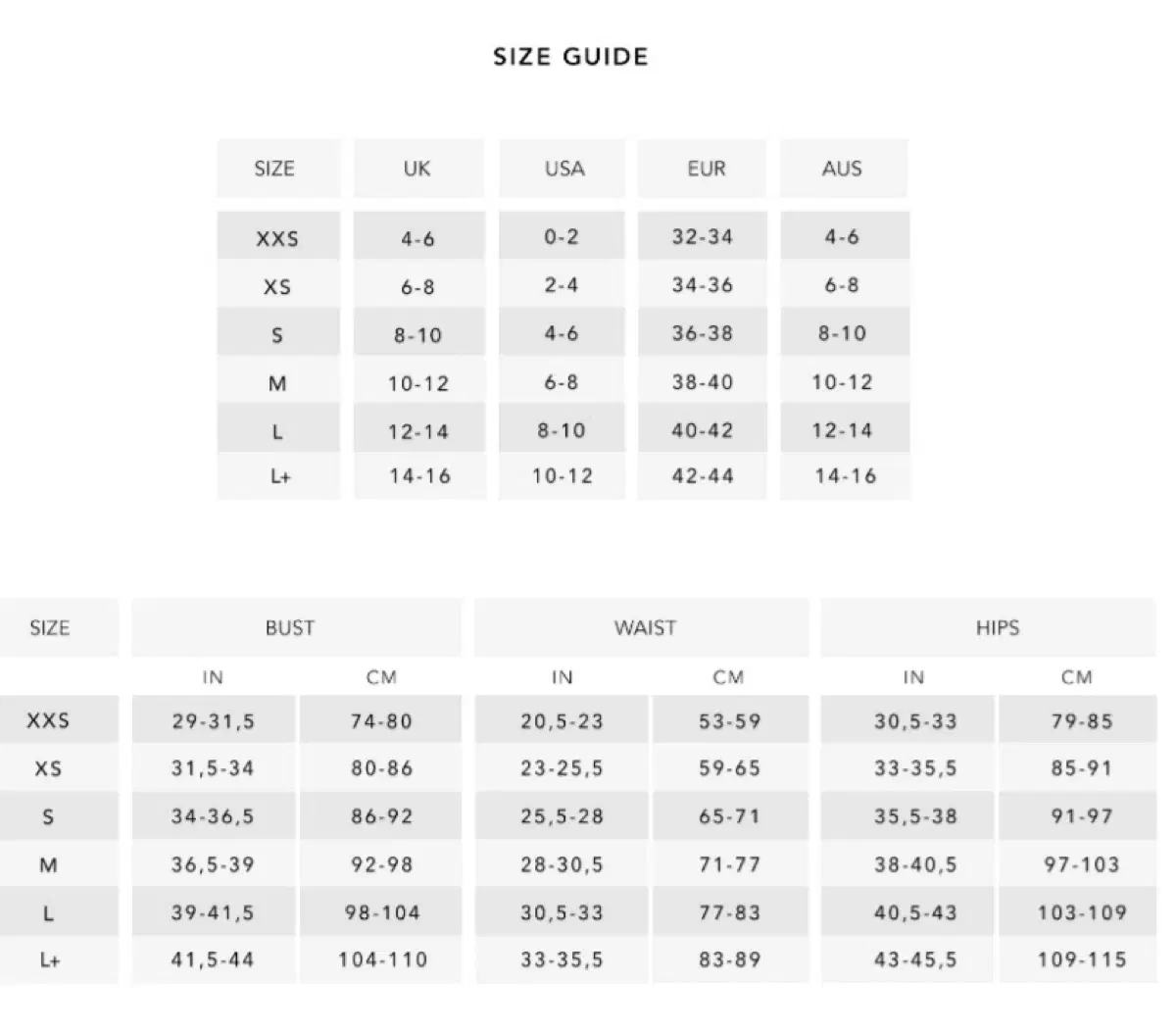The width and height of the screenshot is (1176, 1034).
Task: Click the CM subheader under HIPS
Action: click(x=1076, y=677)
